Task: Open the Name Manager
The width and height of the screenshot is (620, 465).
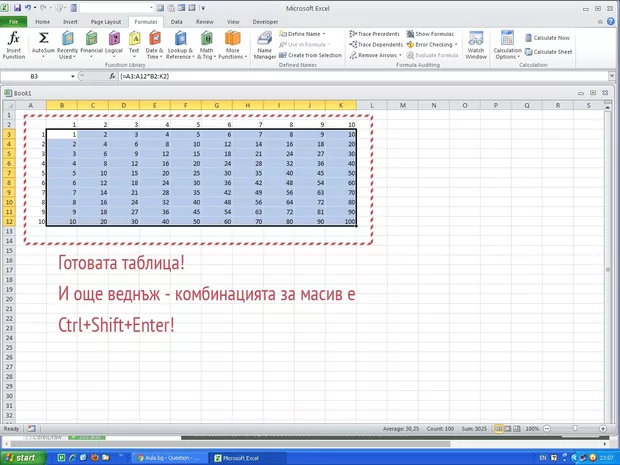Action: [x=265, y=45]
